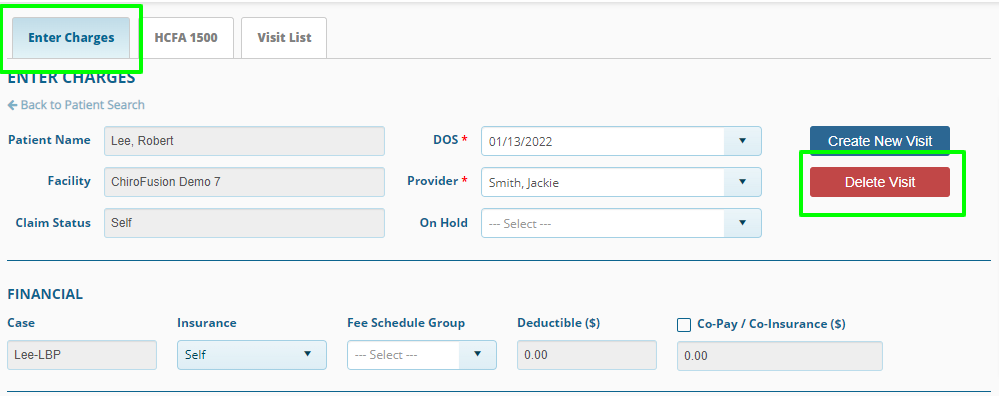Expand the Provider dropdown arrow
The height and width of the screenshot is (396, 999).
[x=742, y=182]
